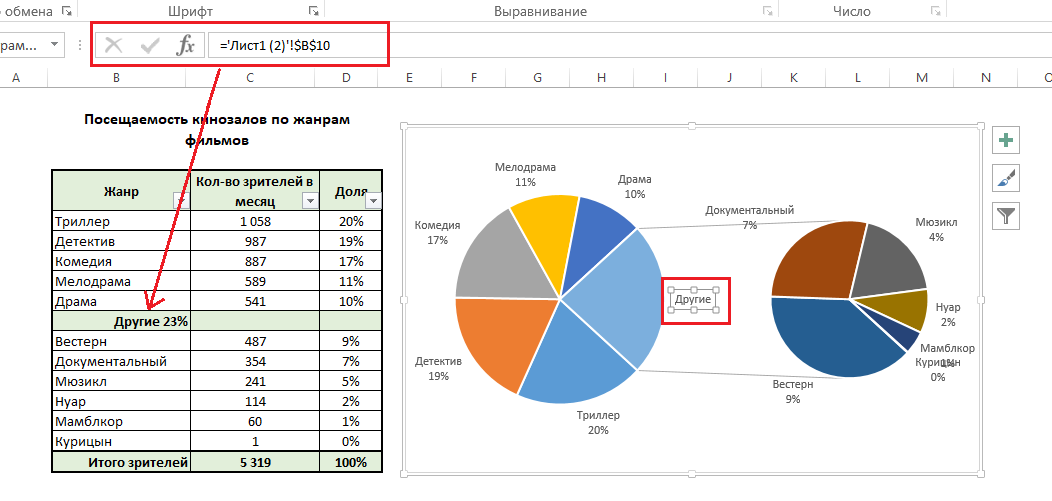Select cell with value 1 058

coord(255,221)
